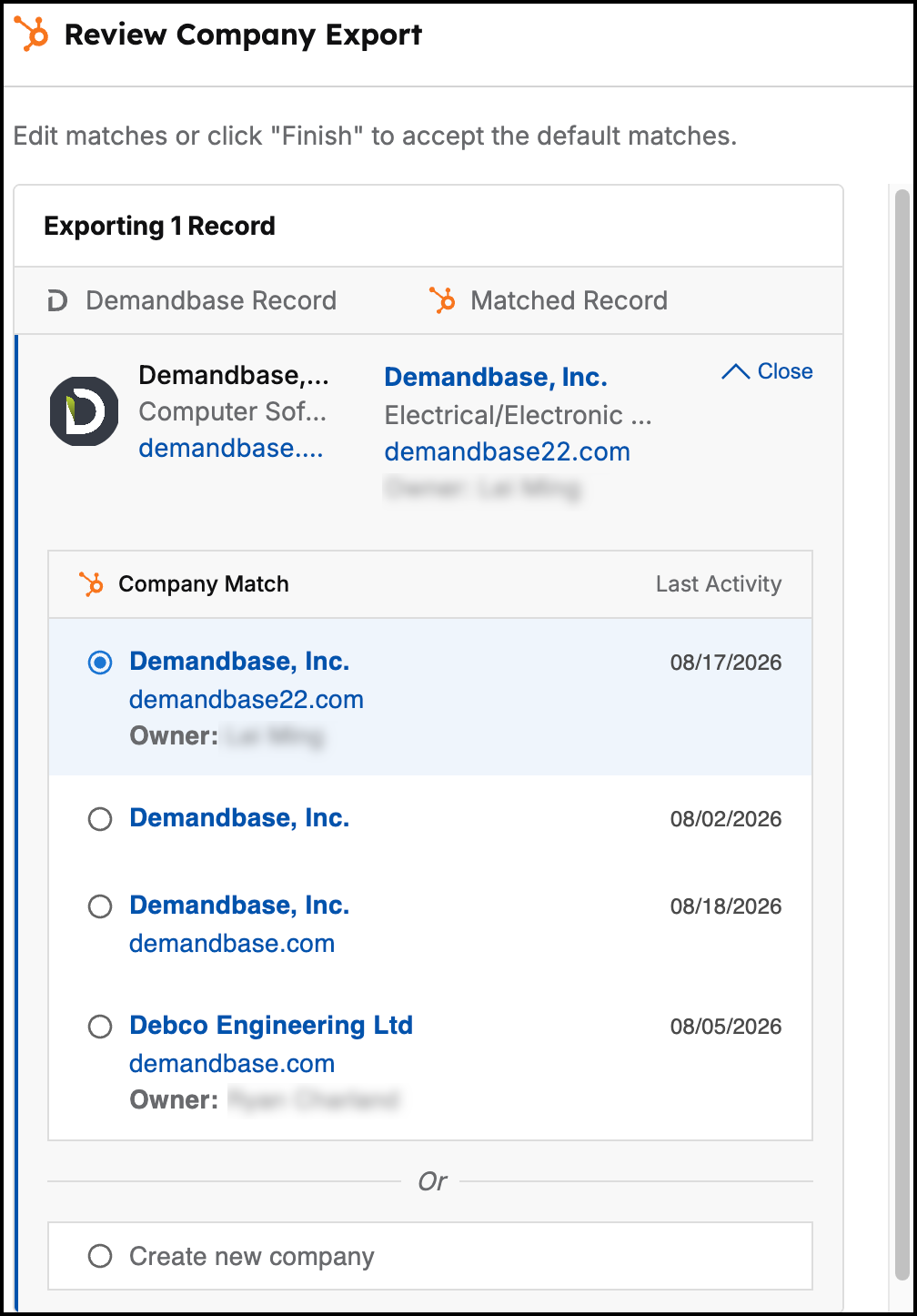The image size is (917, 1316).
Task: Select radio for Demandbase, Inc. dated 08/17/2026
Action: pyautogui.click(x=100, y=663)
